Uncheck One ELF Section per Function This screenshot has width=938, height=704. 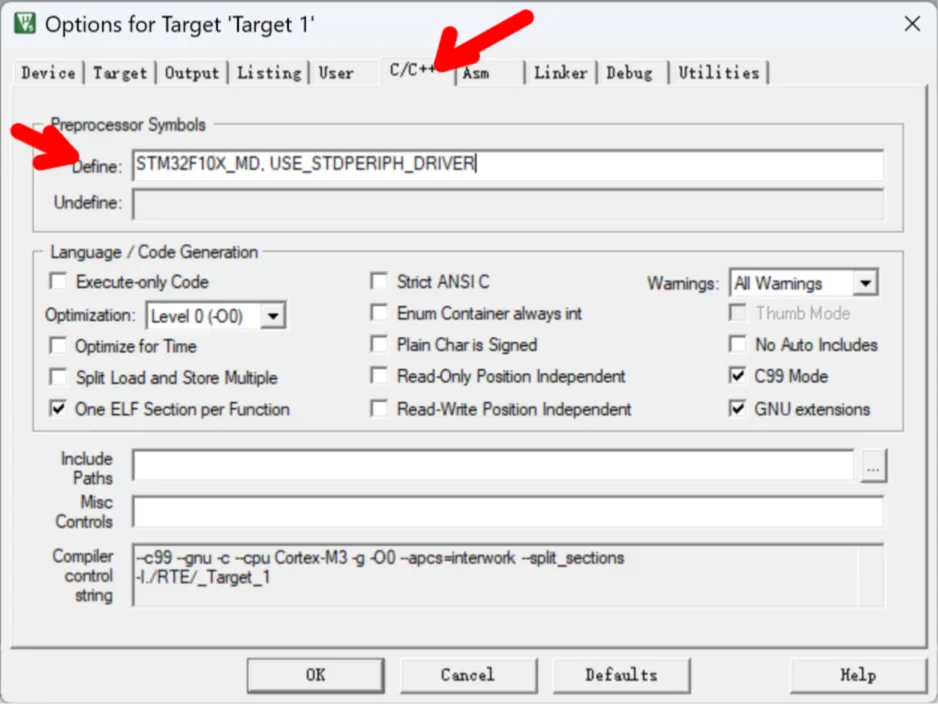coord(58,409)
